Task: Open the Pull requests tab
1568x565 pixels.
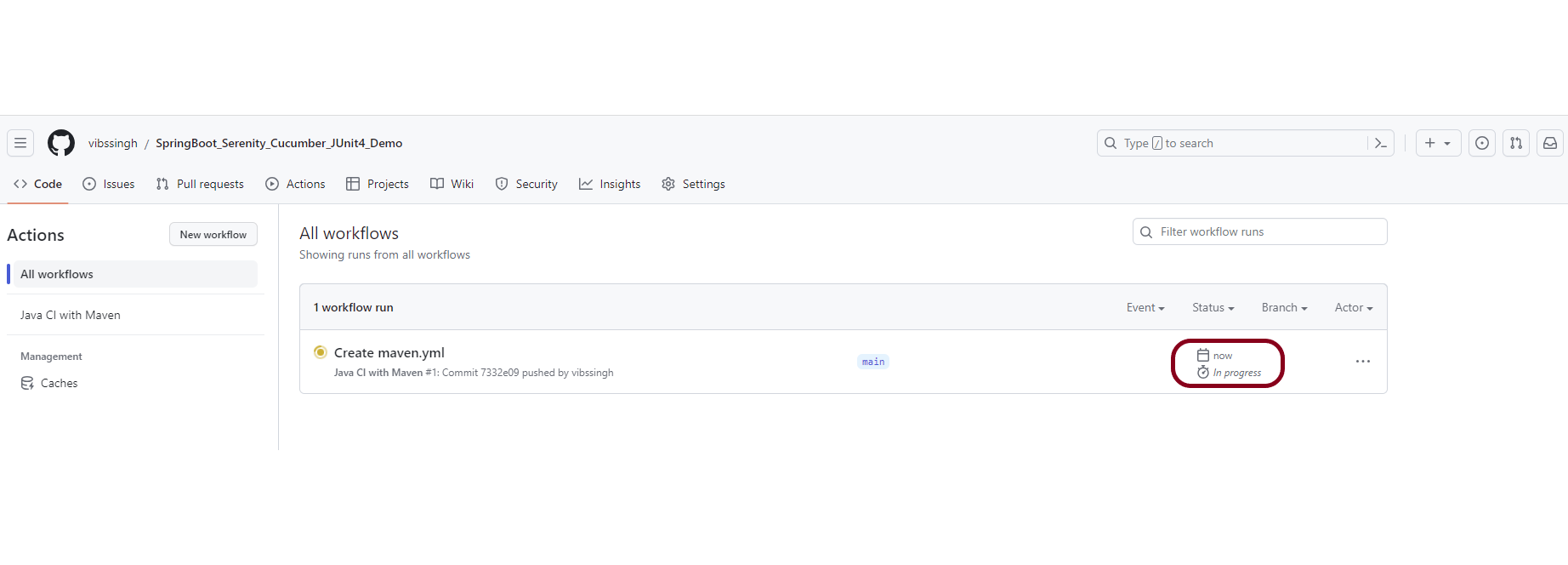Action: click(x=200, y=184)
